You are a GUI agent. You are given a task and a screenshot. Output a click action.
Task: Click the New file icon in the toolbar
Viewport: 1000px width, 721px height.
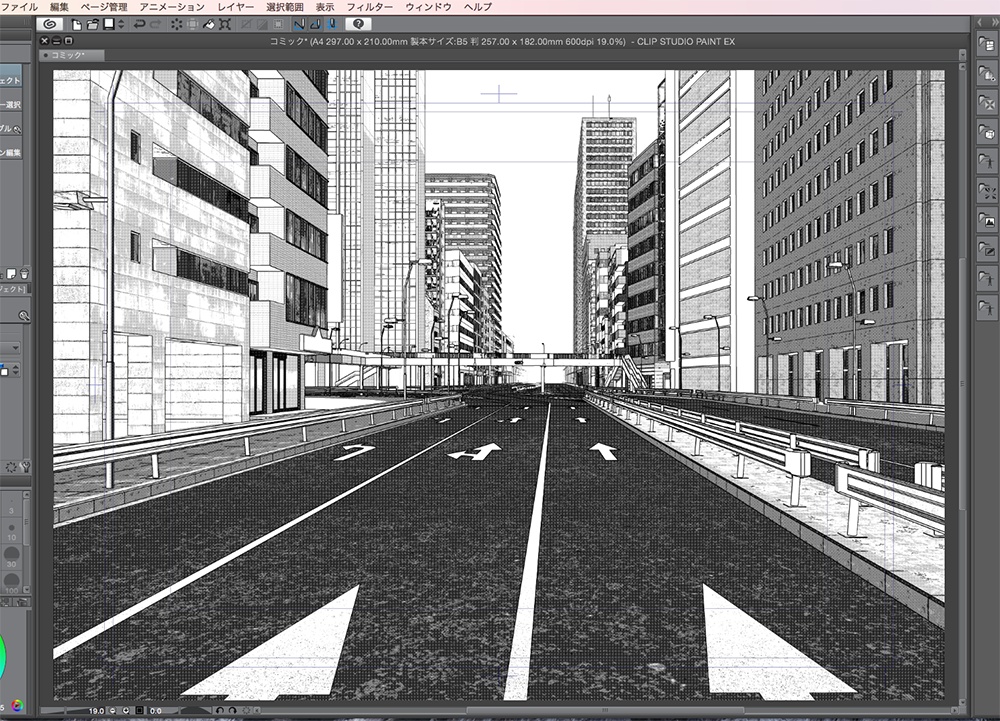coord(75,23)
